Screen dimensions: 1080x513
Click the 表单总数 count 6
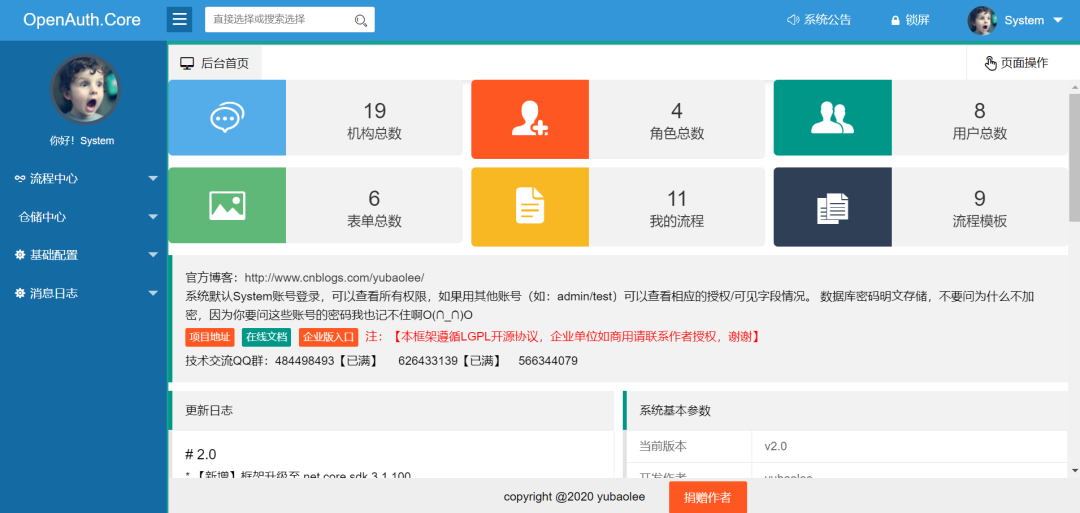(x=374, y=198)
